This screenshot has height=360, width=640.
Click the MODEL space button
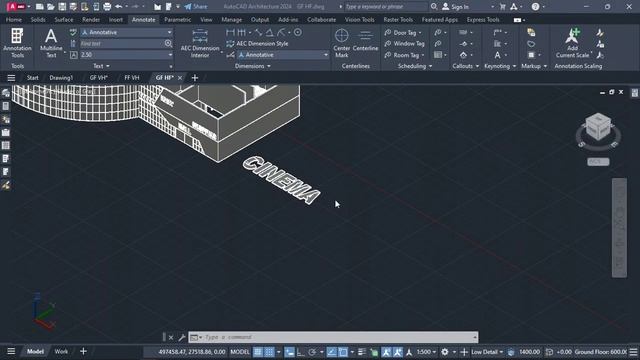click(240, 351)
